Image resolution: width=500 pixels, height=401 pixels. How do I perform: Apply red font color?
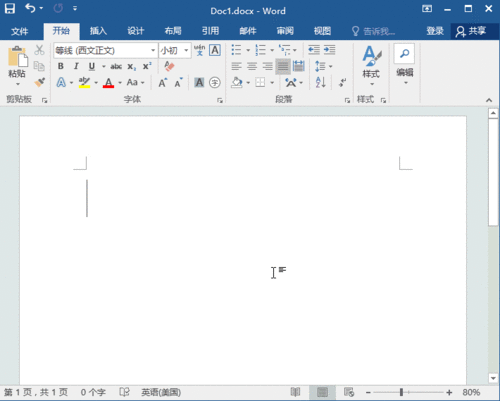pos(109,82)
